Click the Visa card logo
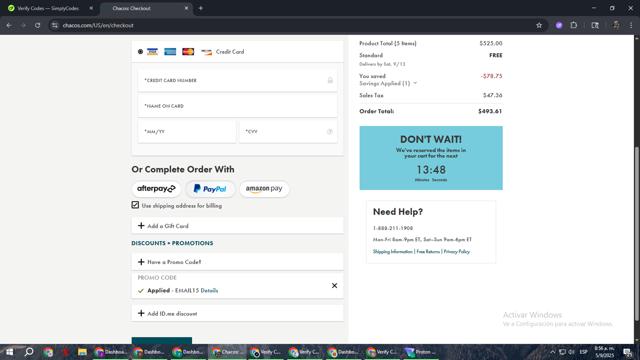 click(x=152, y=52)
